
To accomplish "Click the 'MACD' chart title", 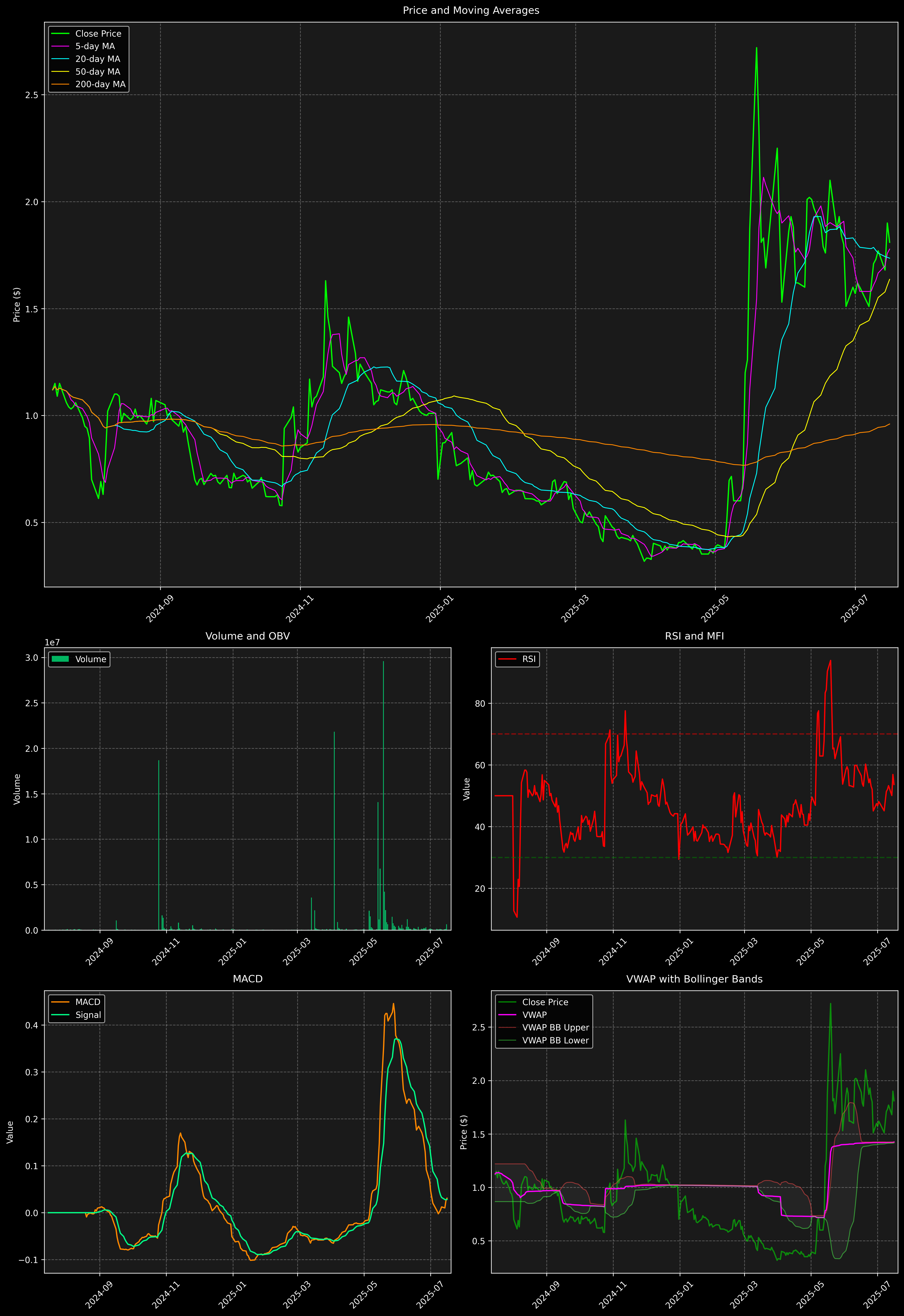I will point(248,979).
